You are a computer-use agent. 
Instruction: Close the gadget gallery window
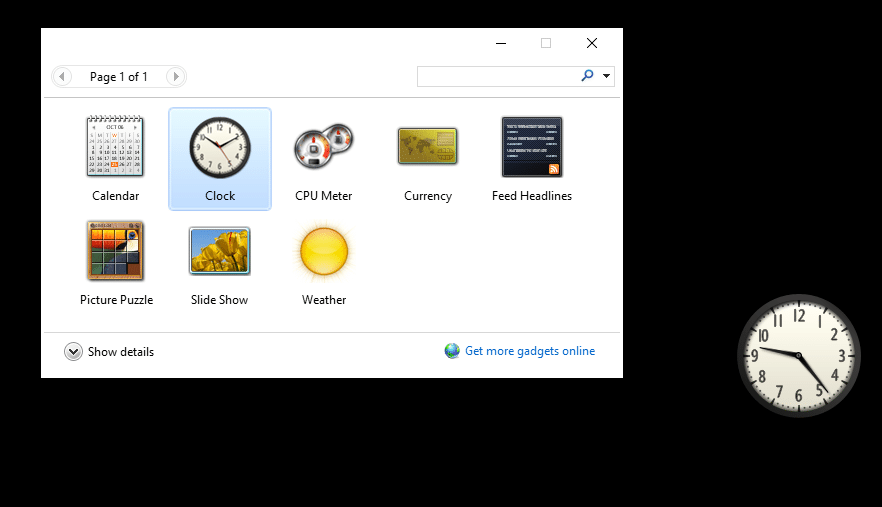coord(592,43)
